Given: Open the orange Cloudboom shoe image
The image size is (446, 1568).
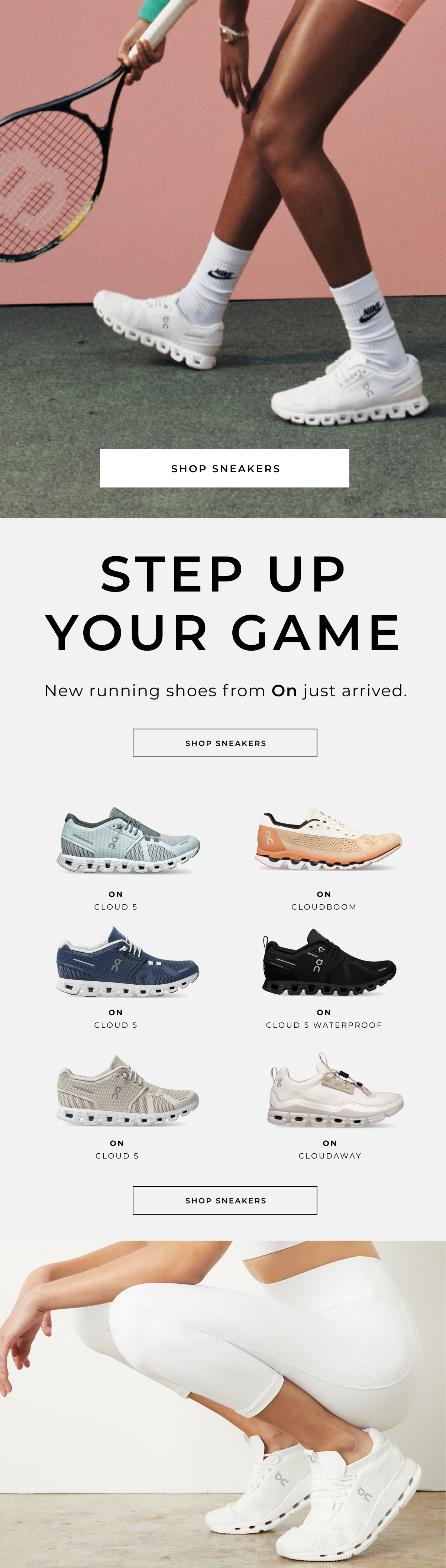Looking at the screenshot, I should 328,839.
